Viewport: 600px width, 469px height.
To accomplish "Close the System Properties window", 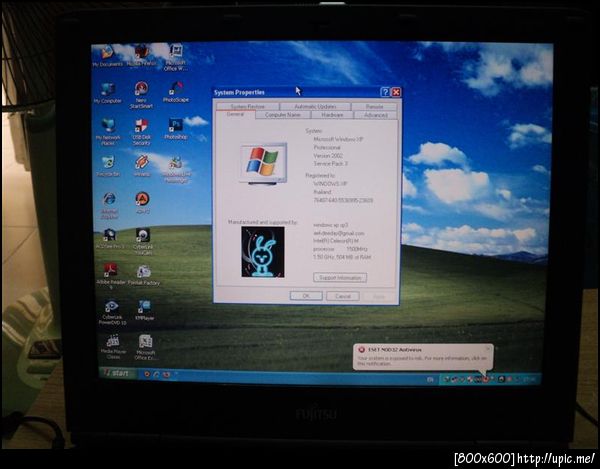I will 396,92.
